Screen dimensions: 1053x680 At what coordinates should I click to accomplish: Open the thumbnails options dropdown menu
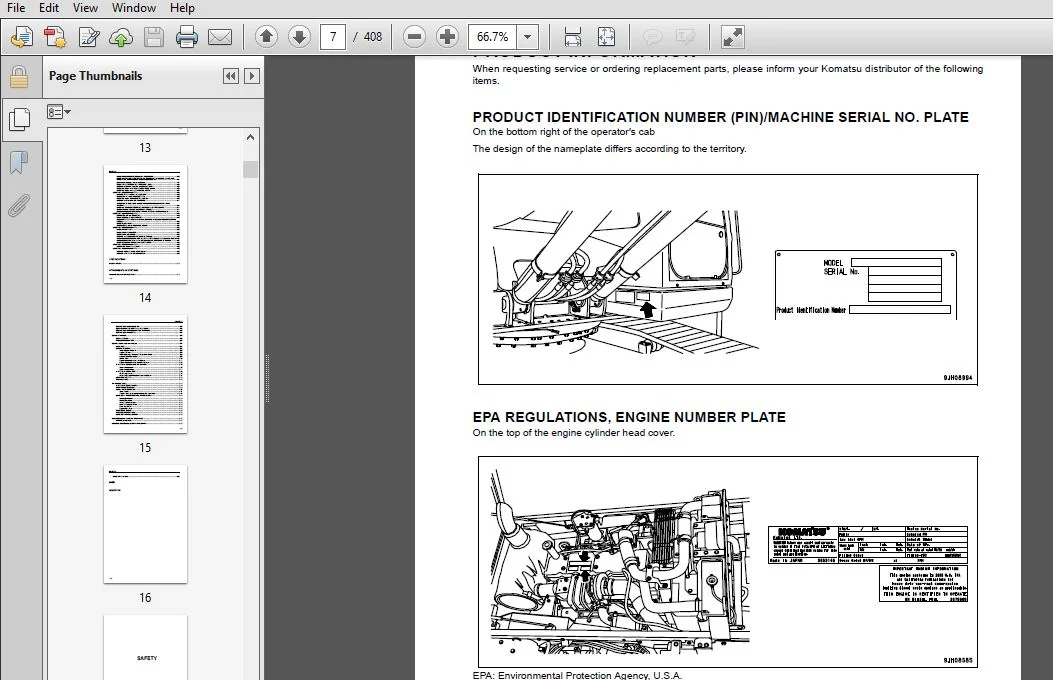click(x=59, y=112)
